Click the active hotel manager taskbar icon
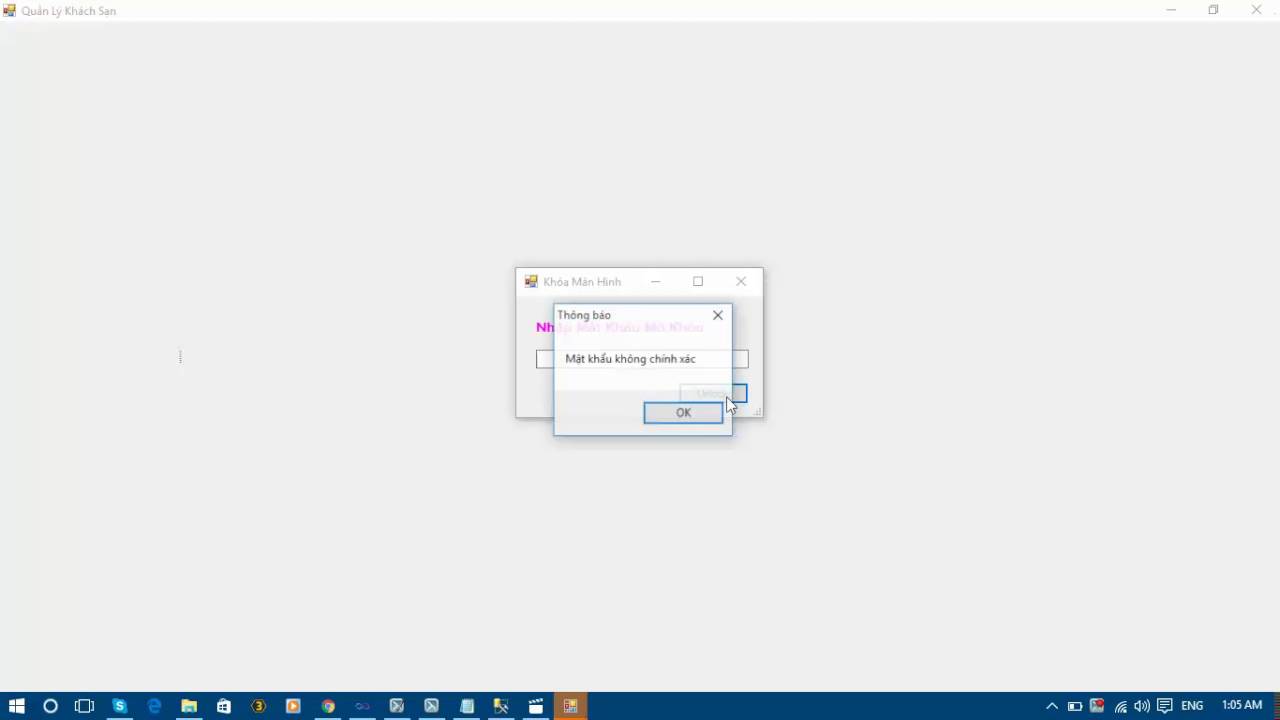The height and width of the screenshot is (720, 1280). pyautogui.click(x=570, y=706)
